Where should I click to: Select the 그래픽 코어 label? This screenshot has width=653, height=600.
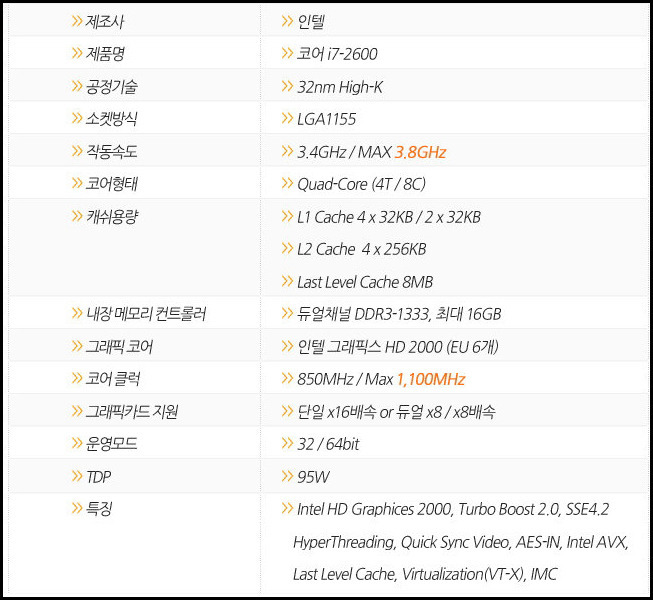click(x=119, y=346)
